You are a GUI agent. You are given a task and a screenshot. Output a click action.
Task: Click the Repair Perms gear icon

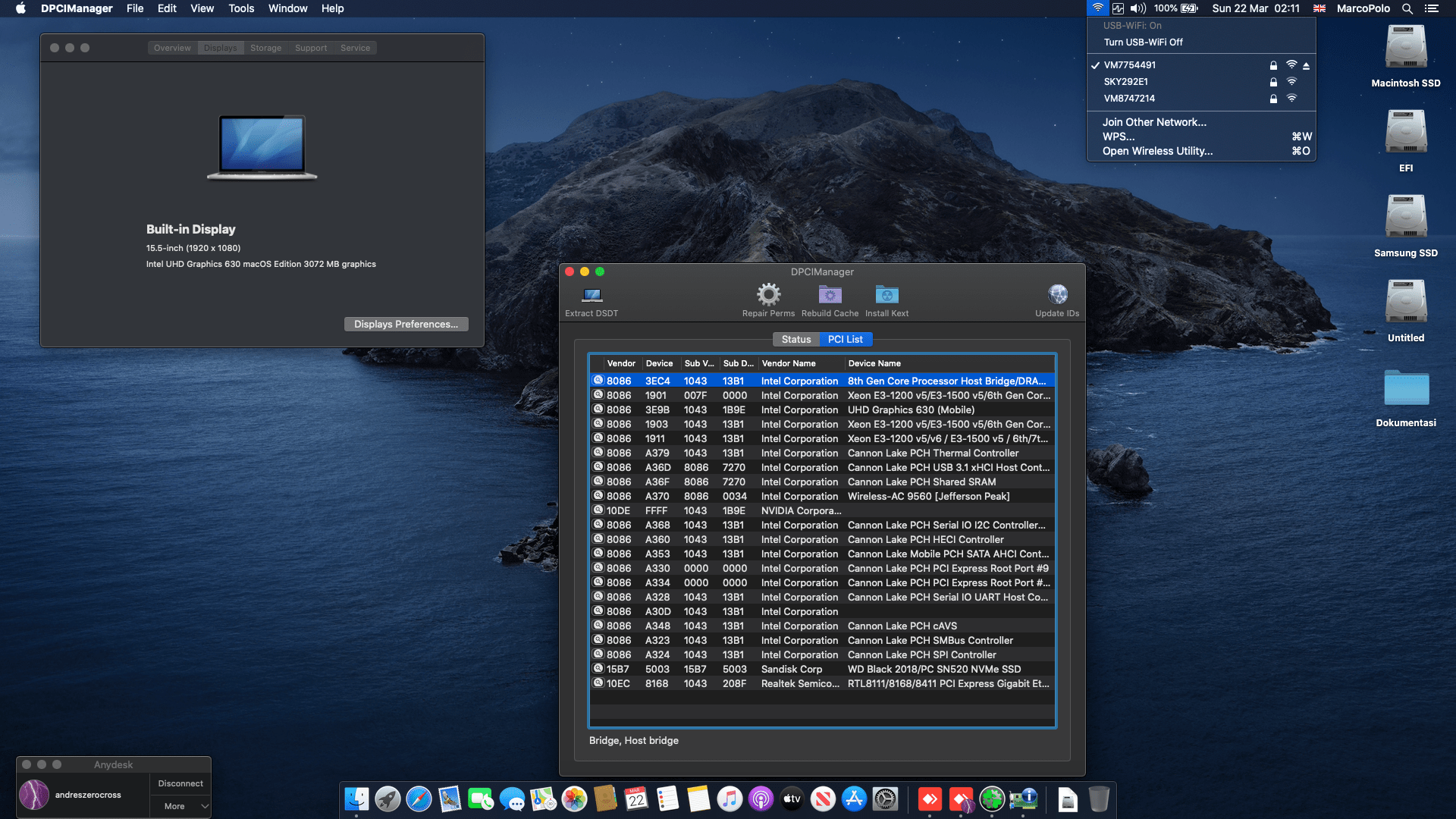click(768, 294)
